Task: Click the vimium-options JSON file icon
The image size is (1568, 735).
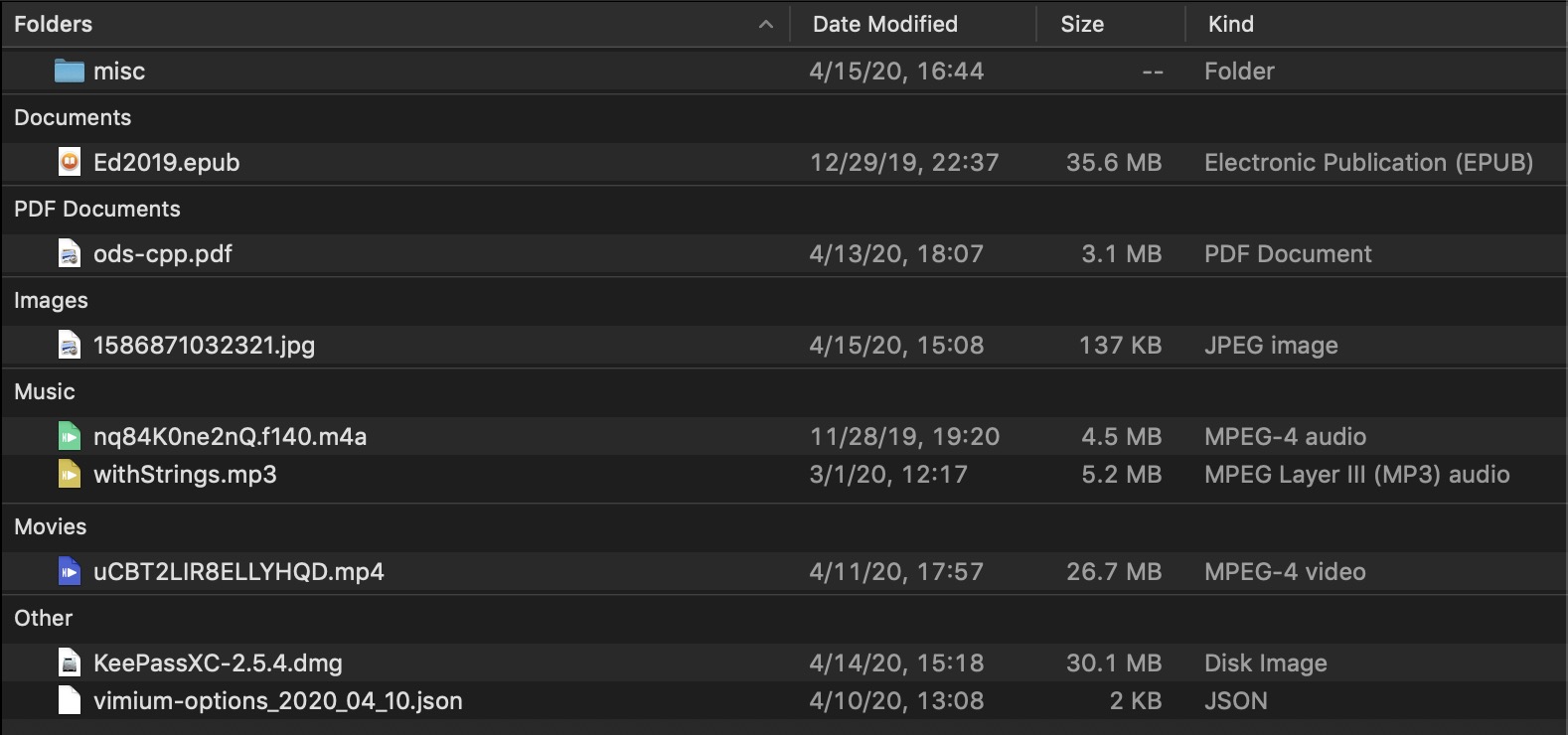Action: click(69, 700)
